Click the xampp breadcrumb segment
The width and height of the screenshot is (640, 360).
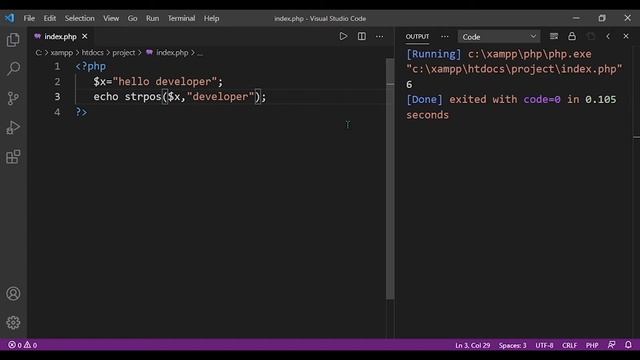[62, 53]
